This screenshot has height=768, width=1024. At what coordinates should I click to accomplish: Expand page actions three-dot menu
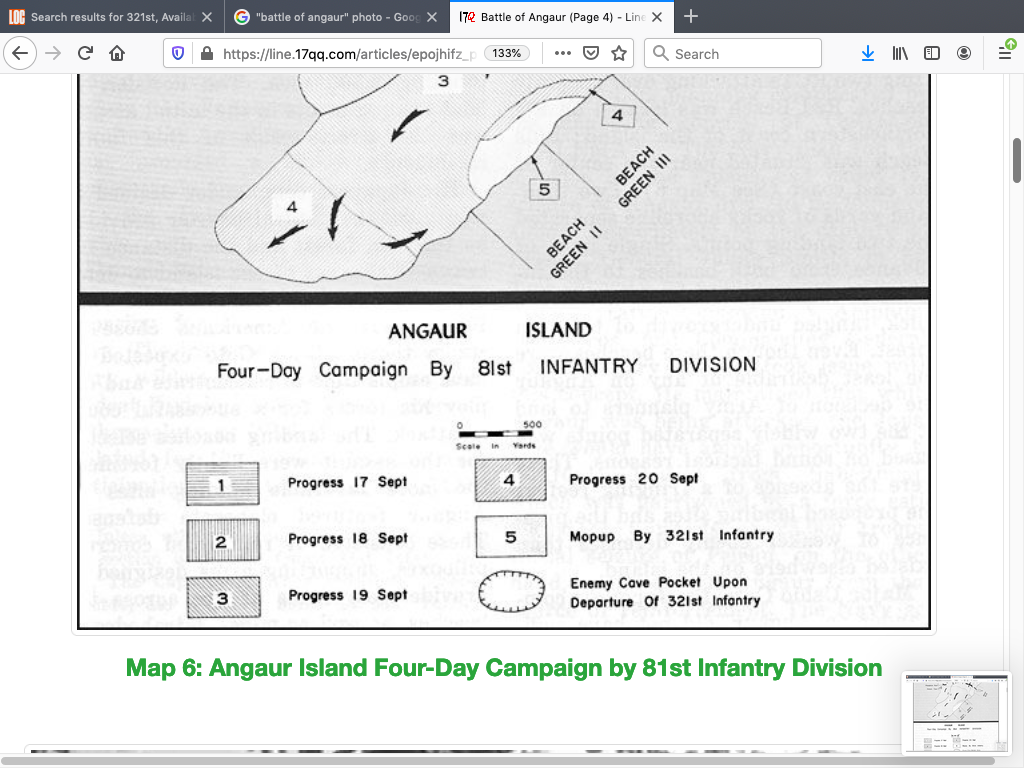click(x=562, y=54)
